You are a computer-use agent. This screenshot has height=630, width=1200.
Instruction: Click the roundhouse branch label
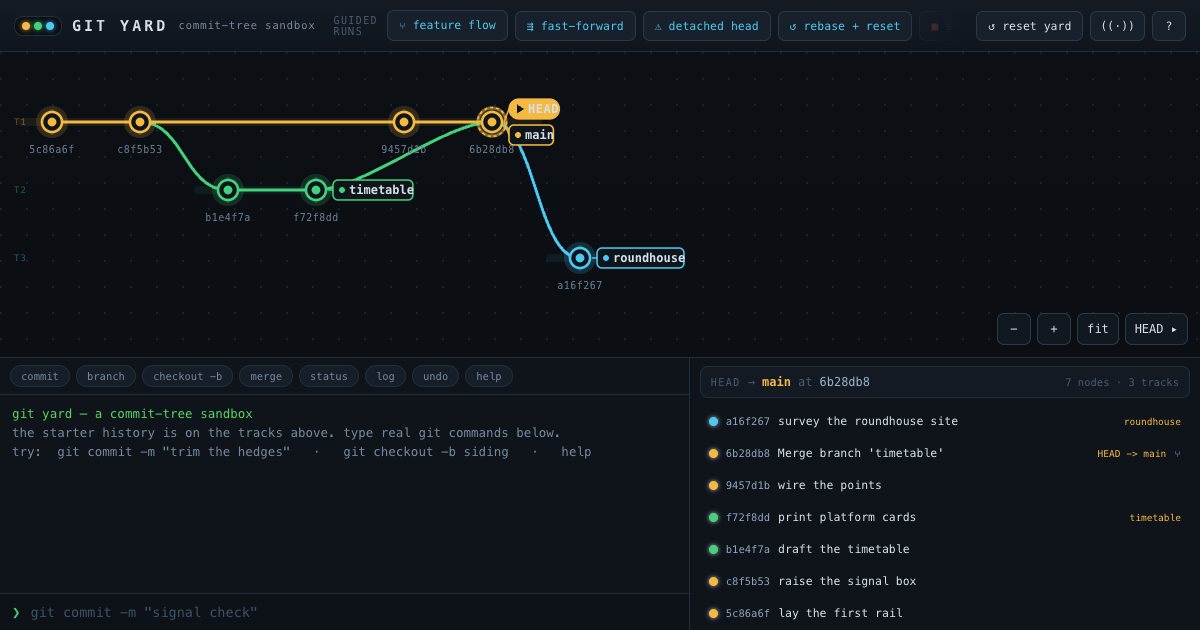(641, 258)
